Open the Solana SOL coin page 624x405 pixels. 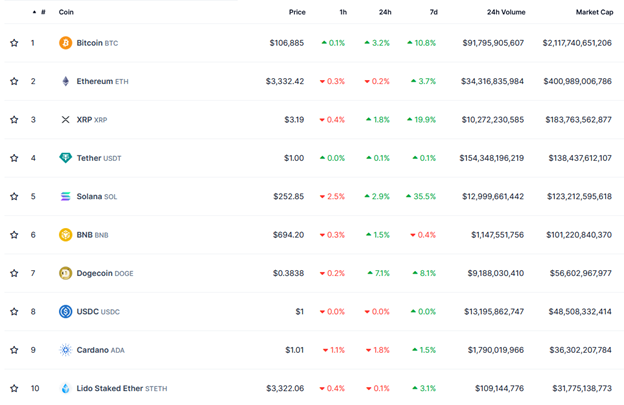click(97, 196)
